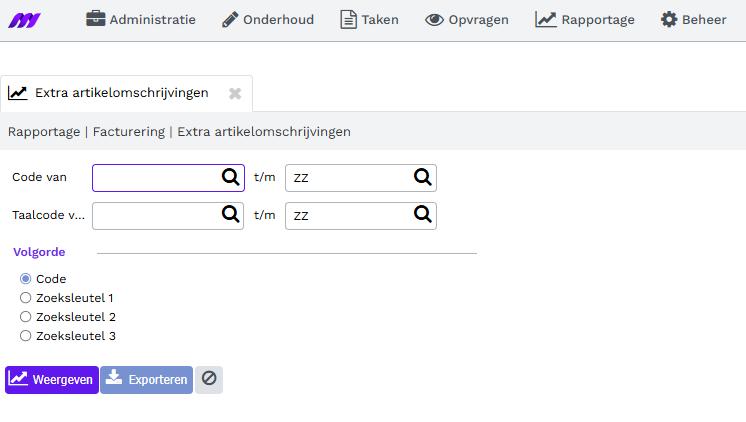This screenshot has width=746, height=422.
Task: Open lookup search for Code t/m field
Action: [x=422, y=177]
